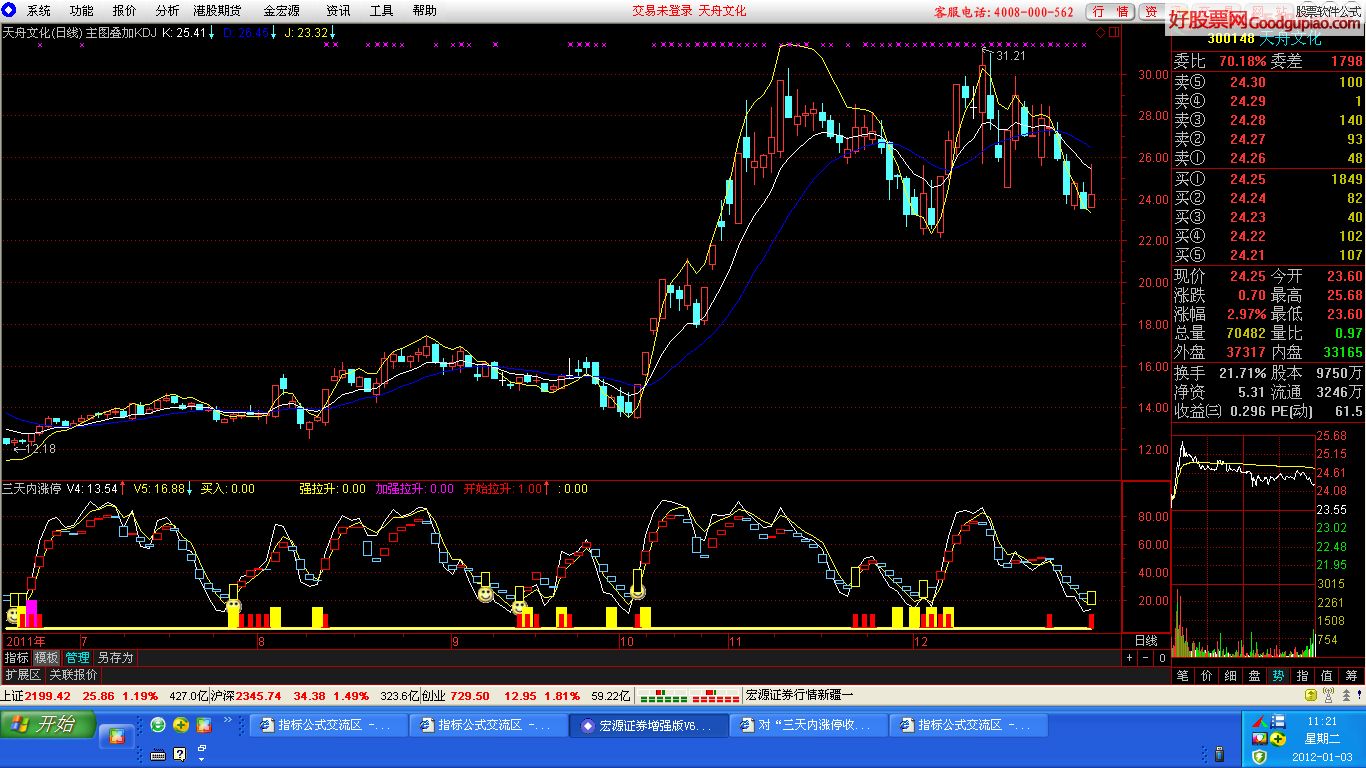The image size is (1366, 768).
Task: Click the on-screen keyboard icon
Action: (158, 754)
